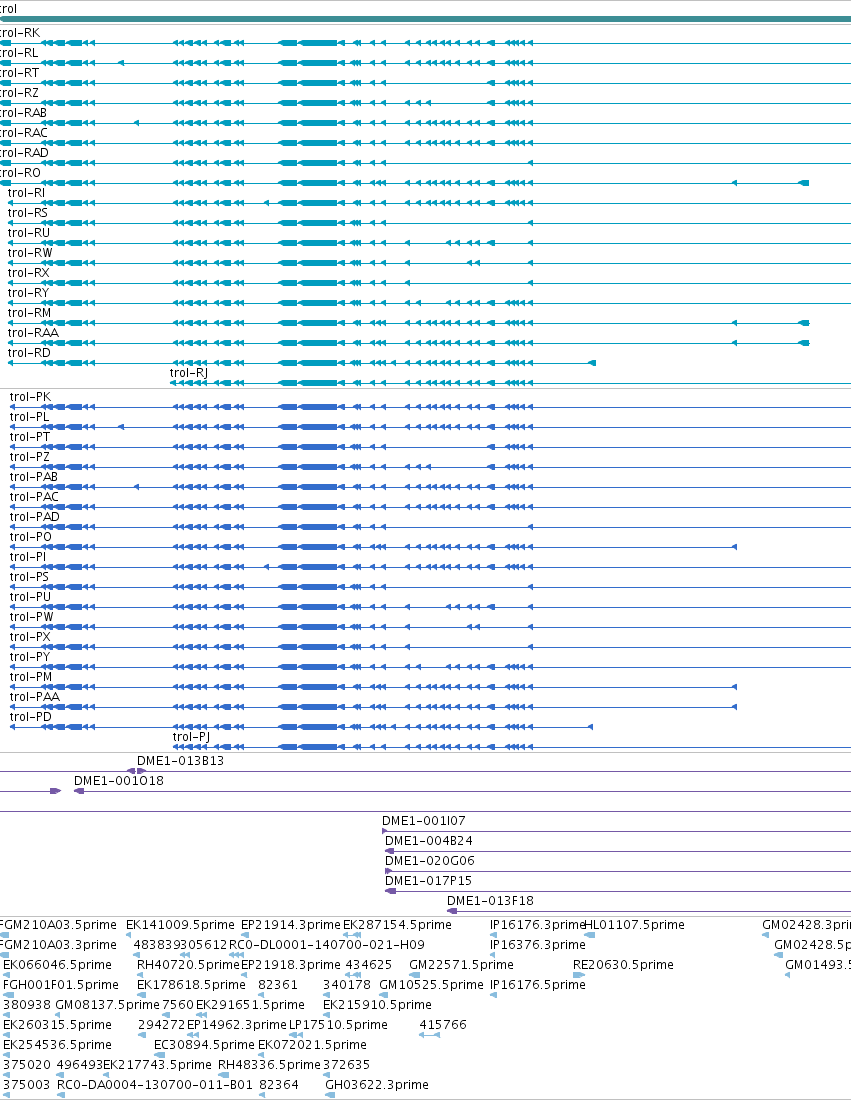Viewport: 851px width, 1100px height.
Task: Select transcript label trol-RY
Action: 29,293
